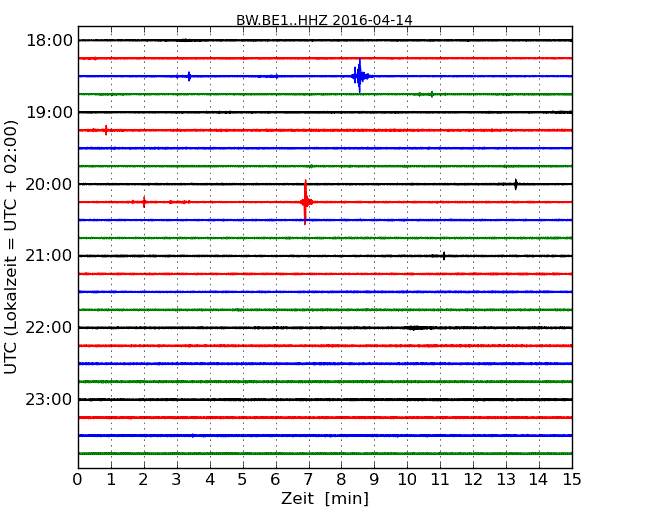Click the x-axis tick label 6
The width and height of the screenshot is (650, 520).
[x=275, y=479]
